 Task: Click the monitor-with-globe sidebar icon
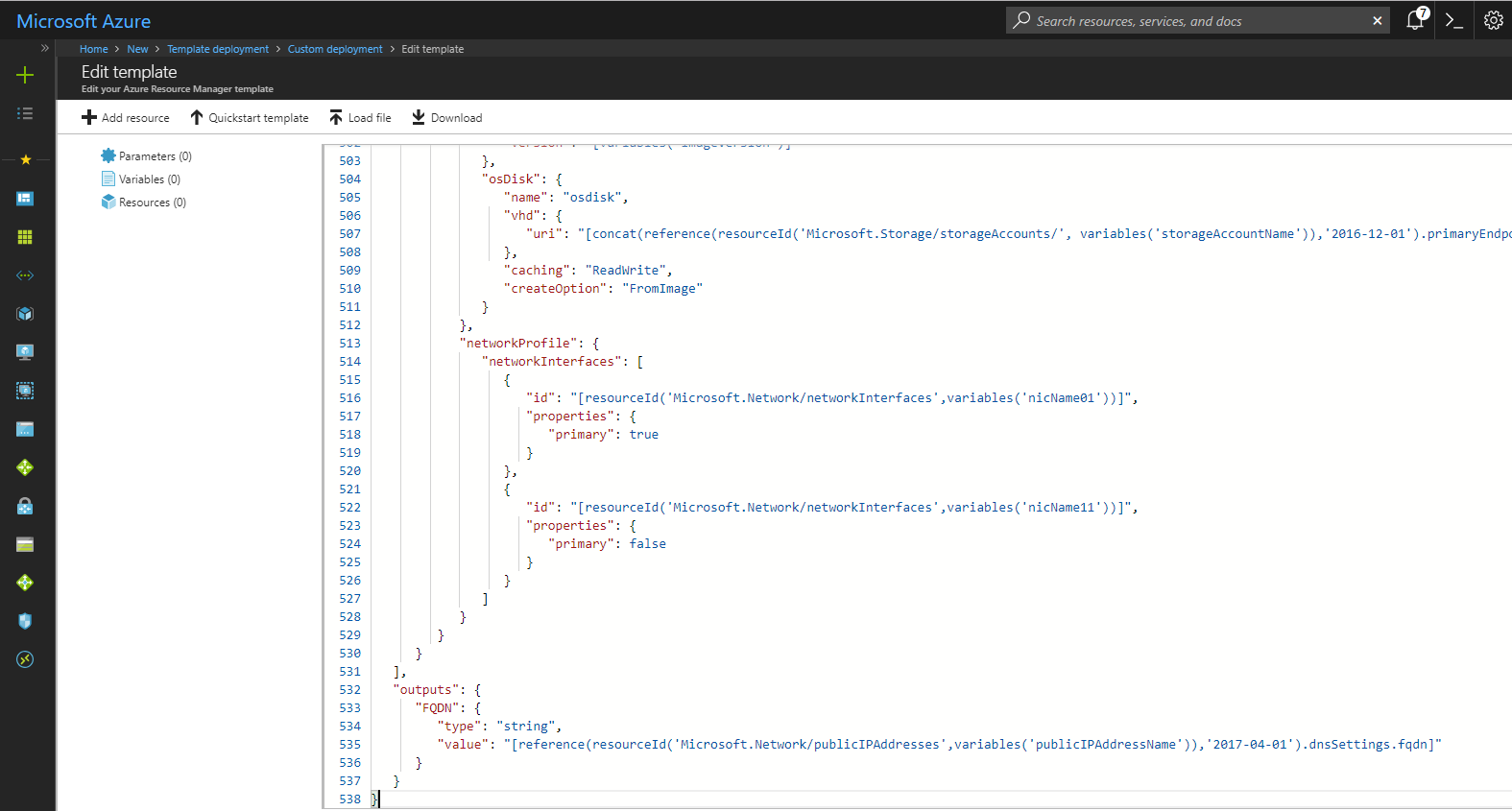pos(25,352)
